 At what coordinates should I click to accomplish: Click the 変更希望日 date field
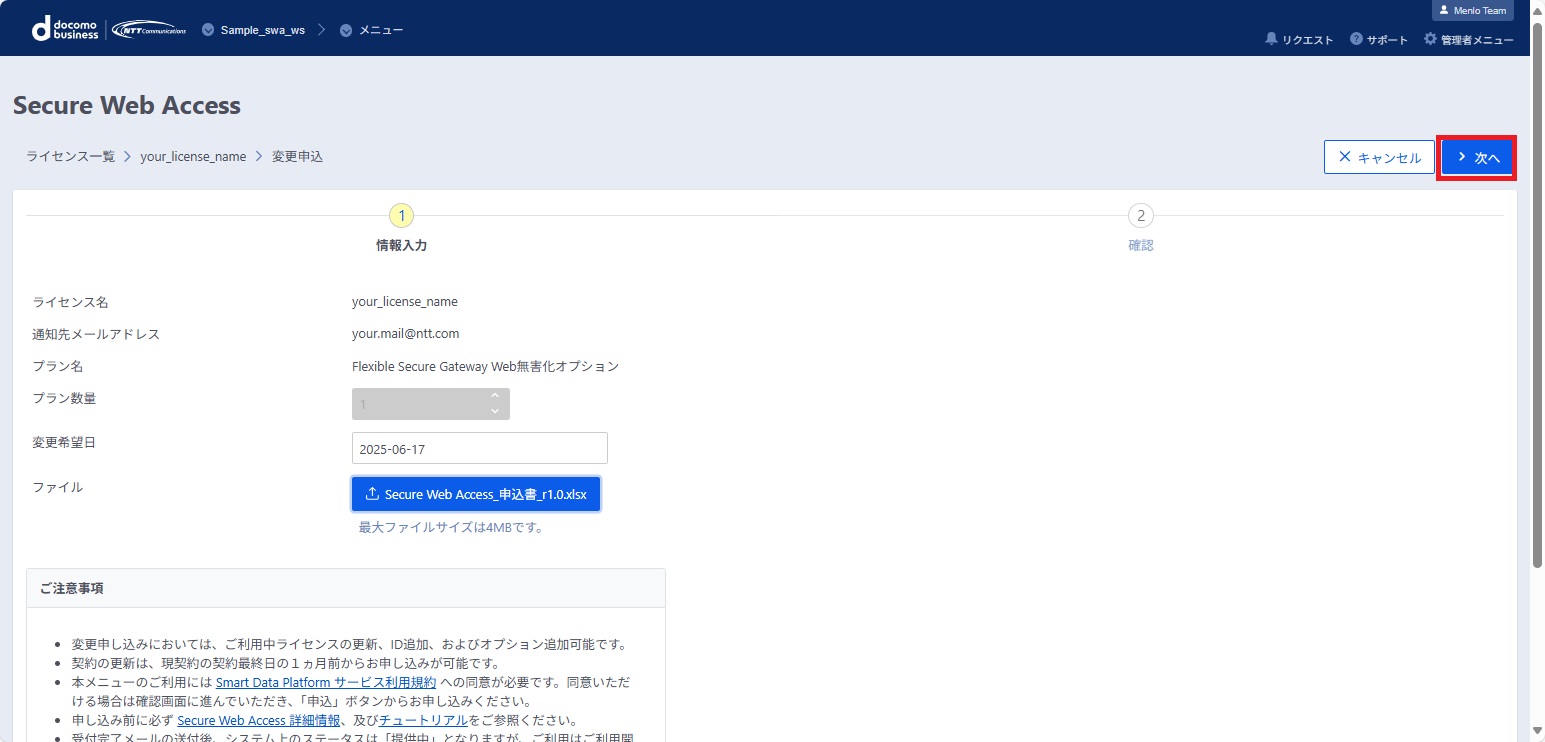click(x=480, y=448)
